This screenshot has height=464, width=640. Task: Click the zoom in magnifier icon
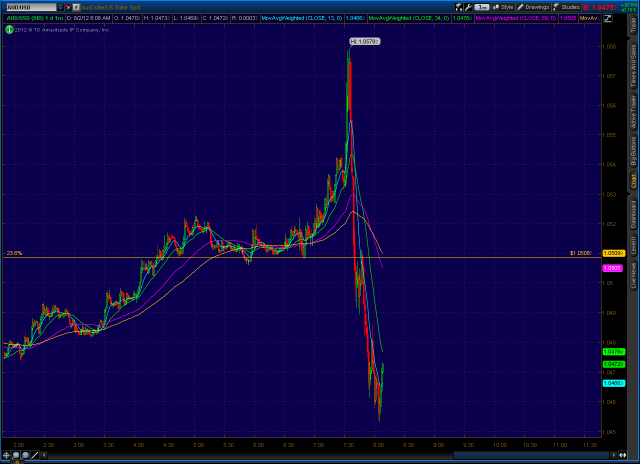(16, 455)
